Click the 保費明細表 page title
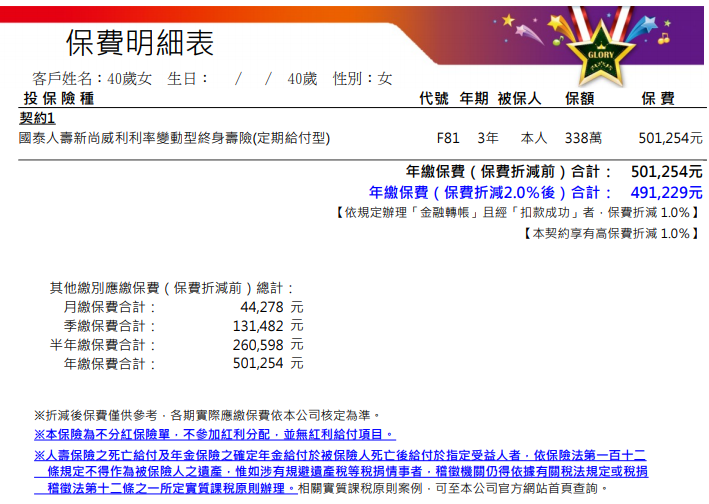Screen dimensions: 709x504 140,42
